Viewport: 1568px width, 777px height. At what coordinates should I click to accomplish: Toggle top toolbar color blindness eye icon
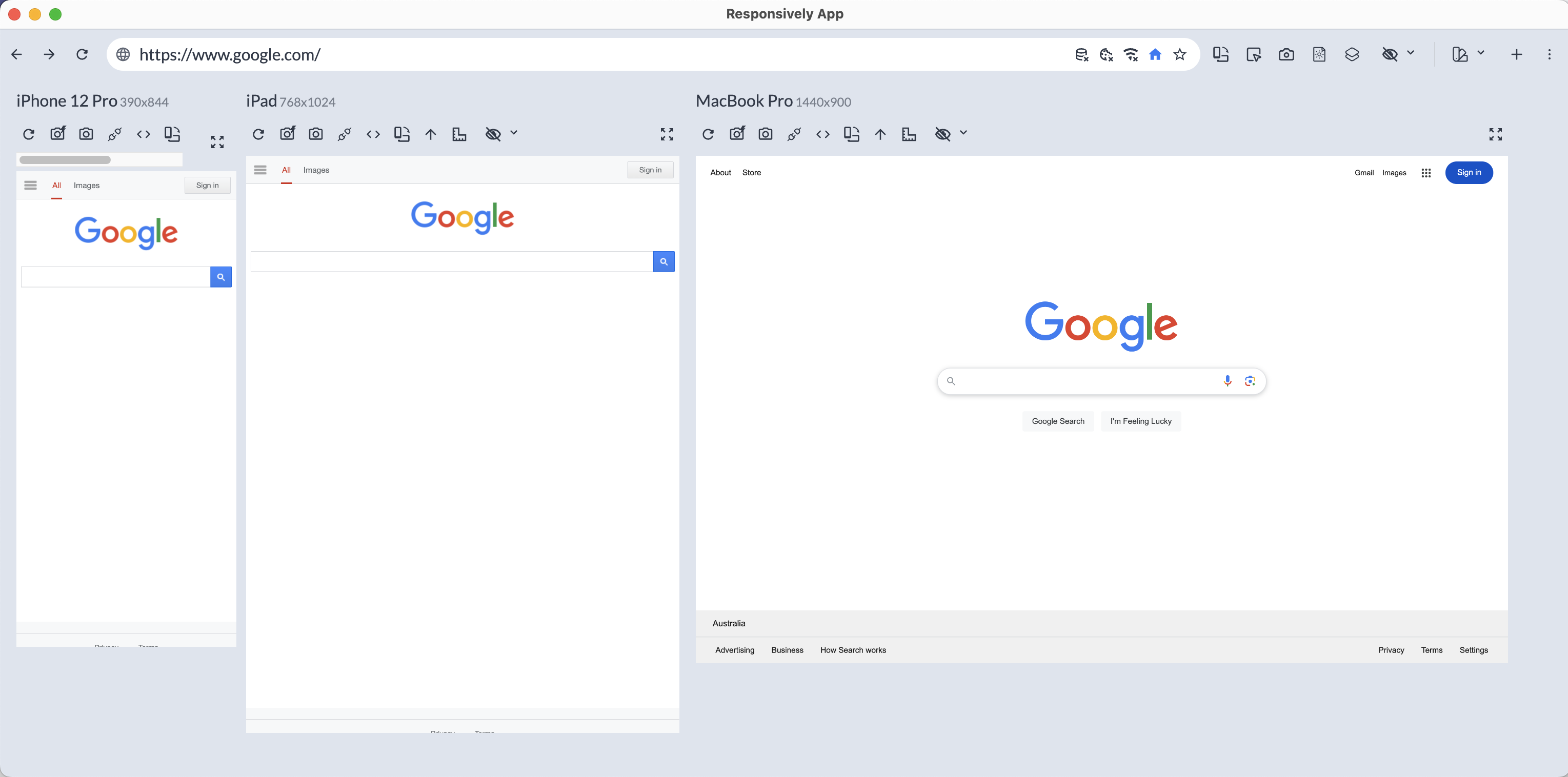(1390, 55)
